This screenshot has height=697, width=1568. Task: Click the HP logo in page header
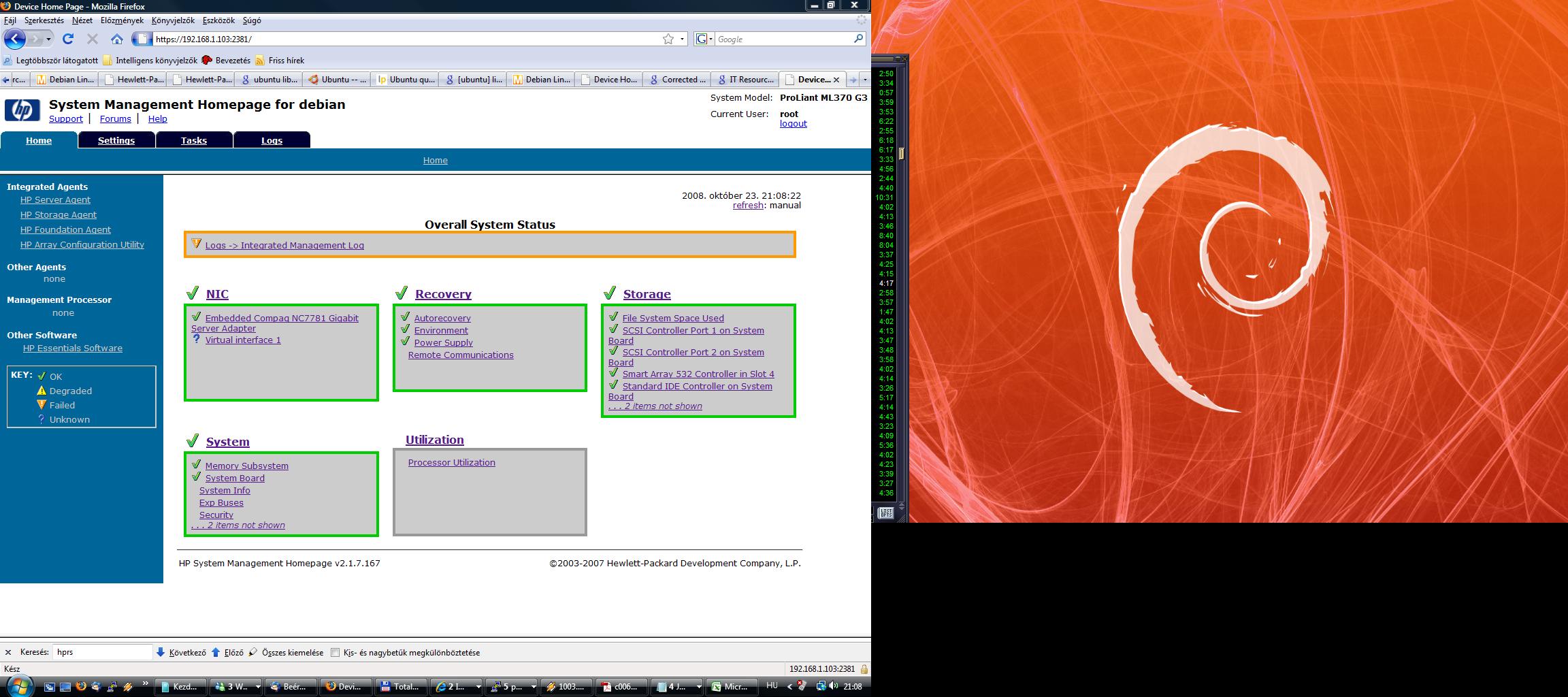tap(22, 110)
